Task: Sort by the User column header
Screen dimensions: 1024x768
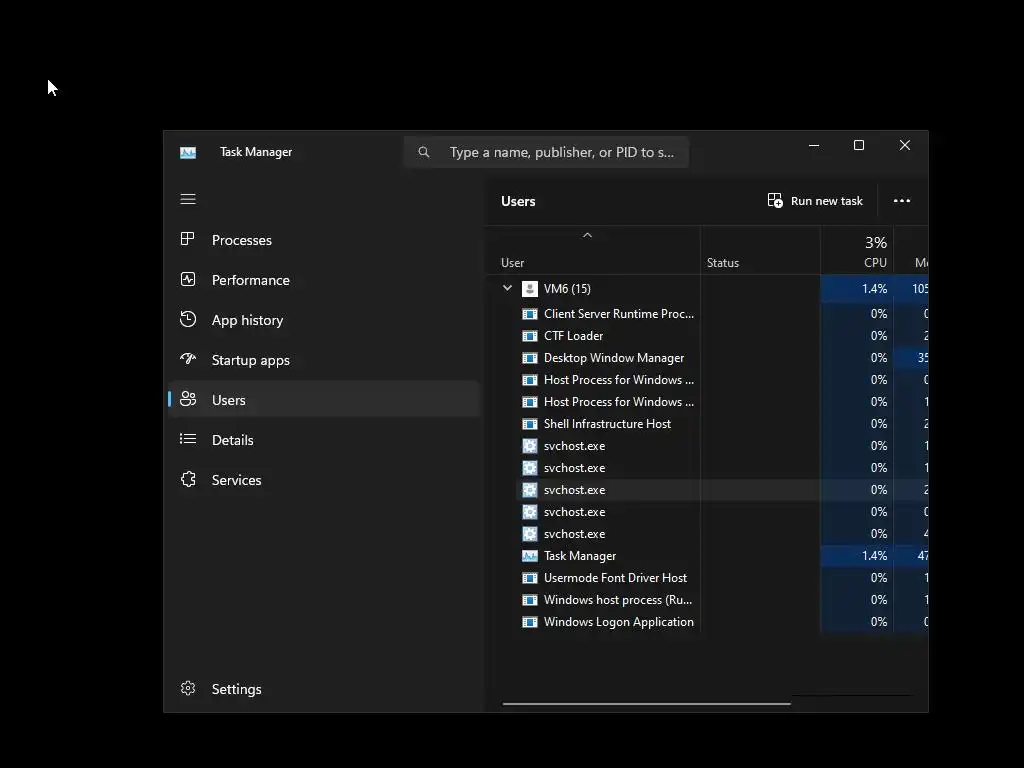Action: pyautogui.click(x=592, y=251)
